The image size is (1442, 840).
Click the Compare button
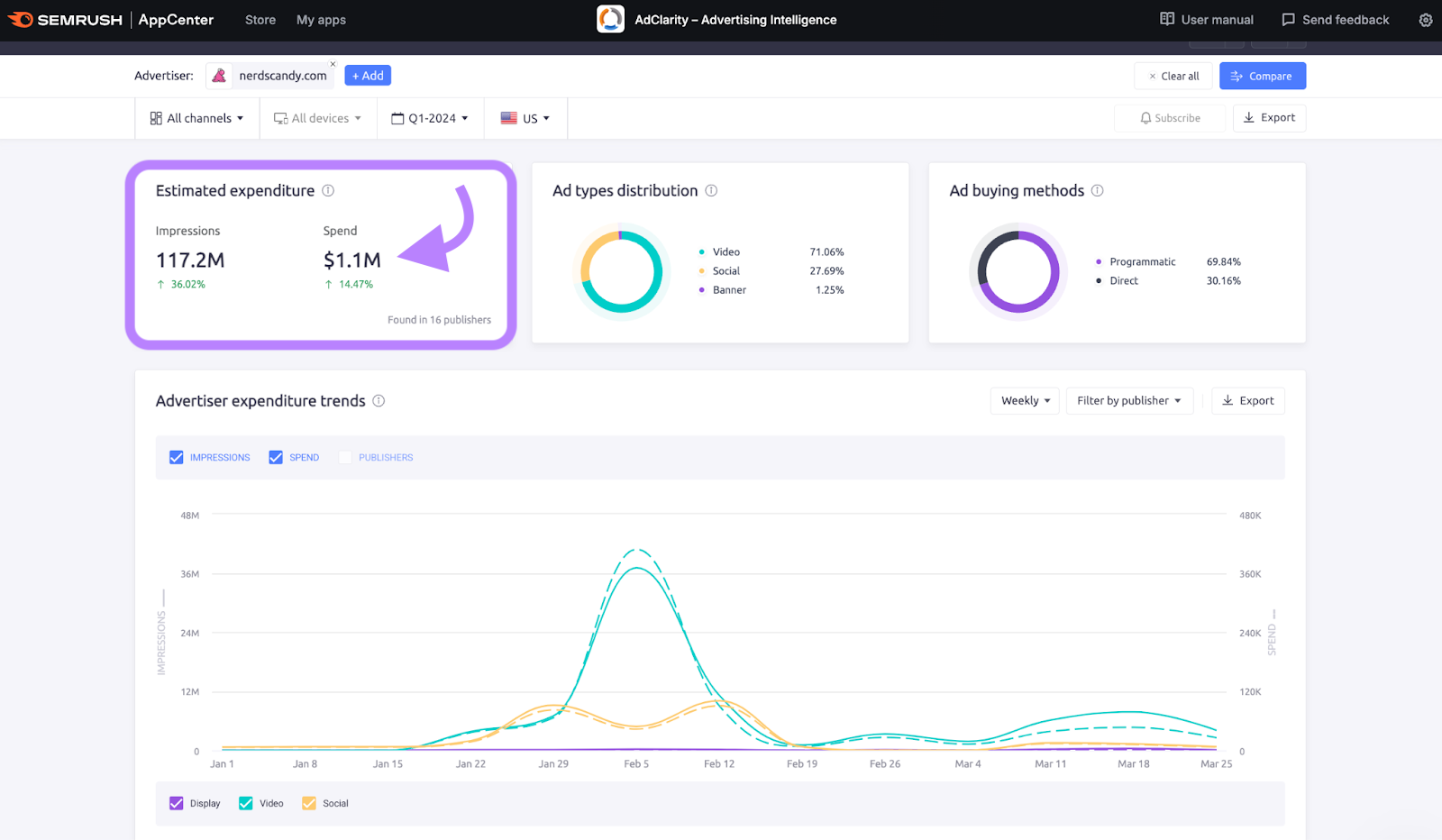click(x=1262, y=76)
